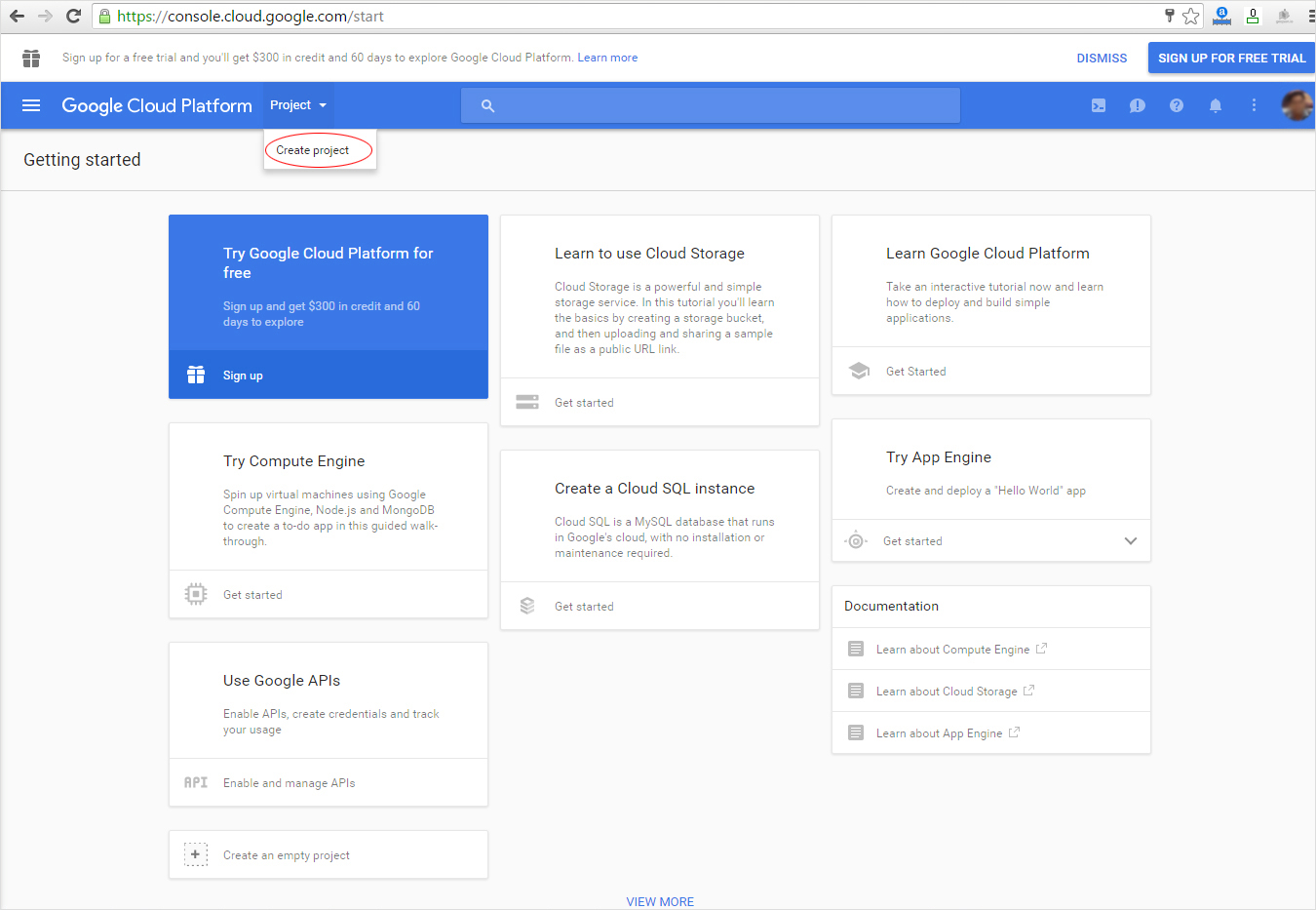Screen dimensions: 1316x910
Task: Get started with Cloud SQL instance
Action: (x=584, y=607)
